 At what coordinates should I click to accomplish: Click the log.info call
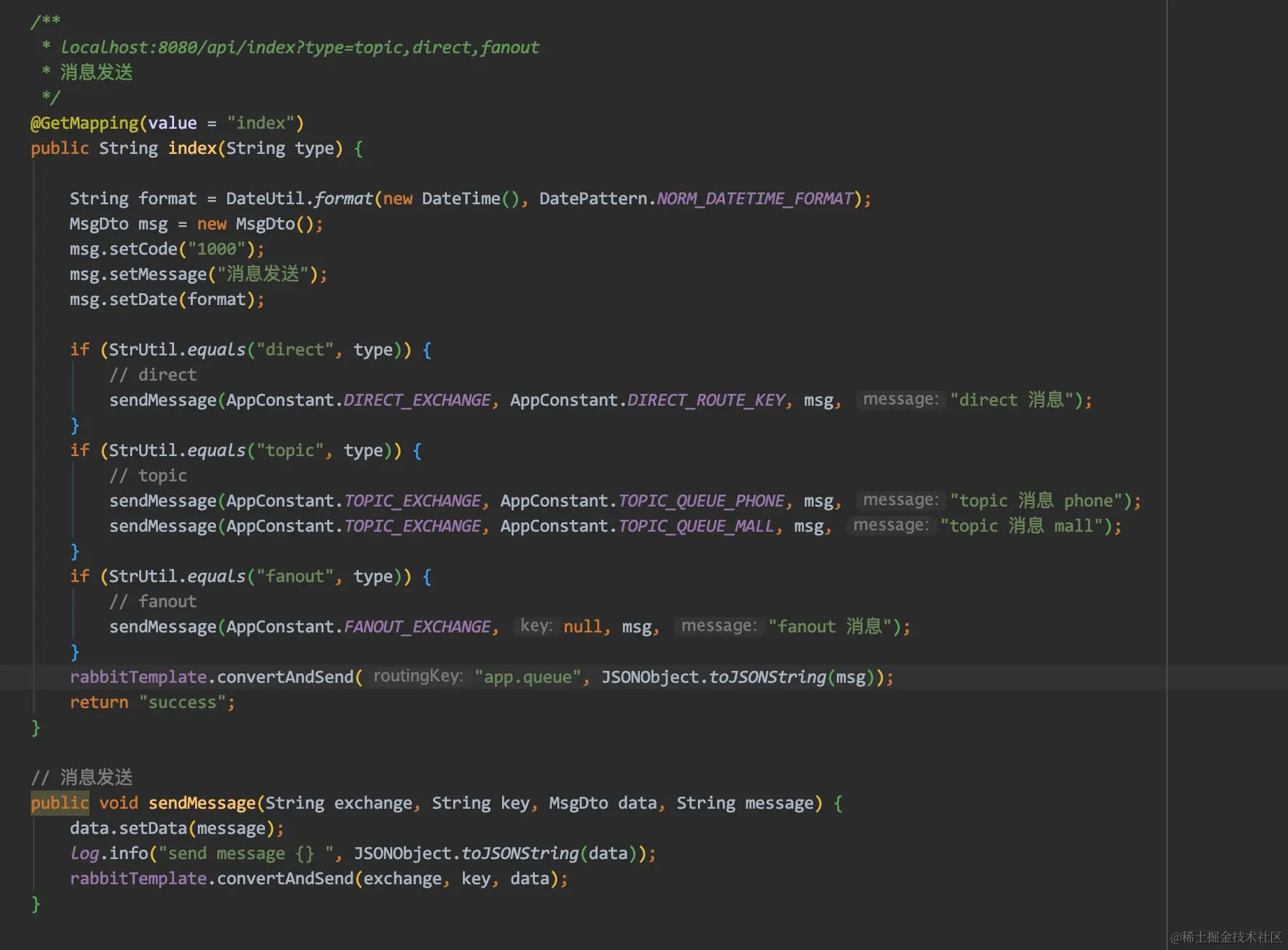363,853
